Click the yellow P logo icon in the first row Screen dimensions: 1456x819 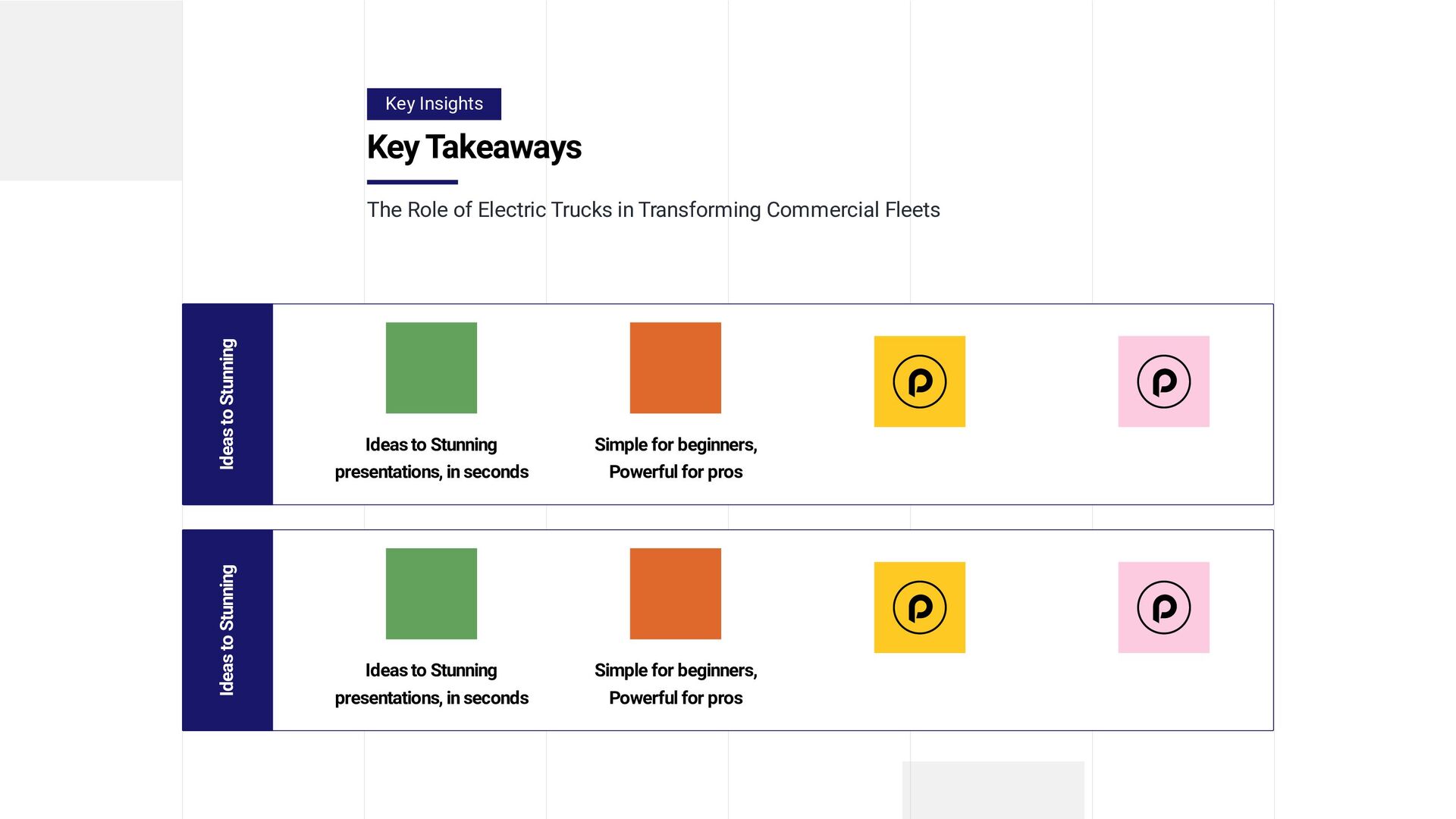(919, 381)
